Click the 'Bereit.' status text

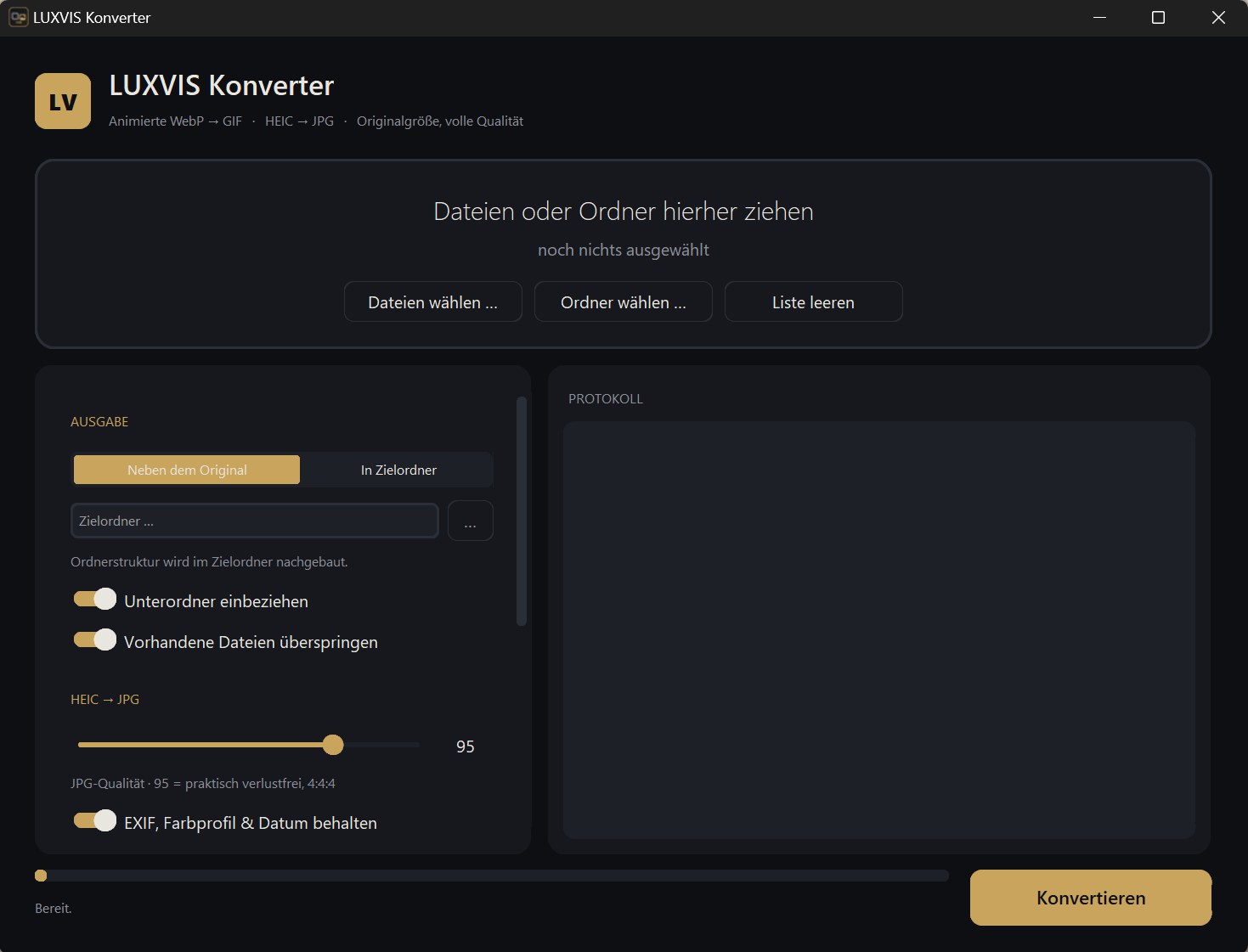(54, 908)
